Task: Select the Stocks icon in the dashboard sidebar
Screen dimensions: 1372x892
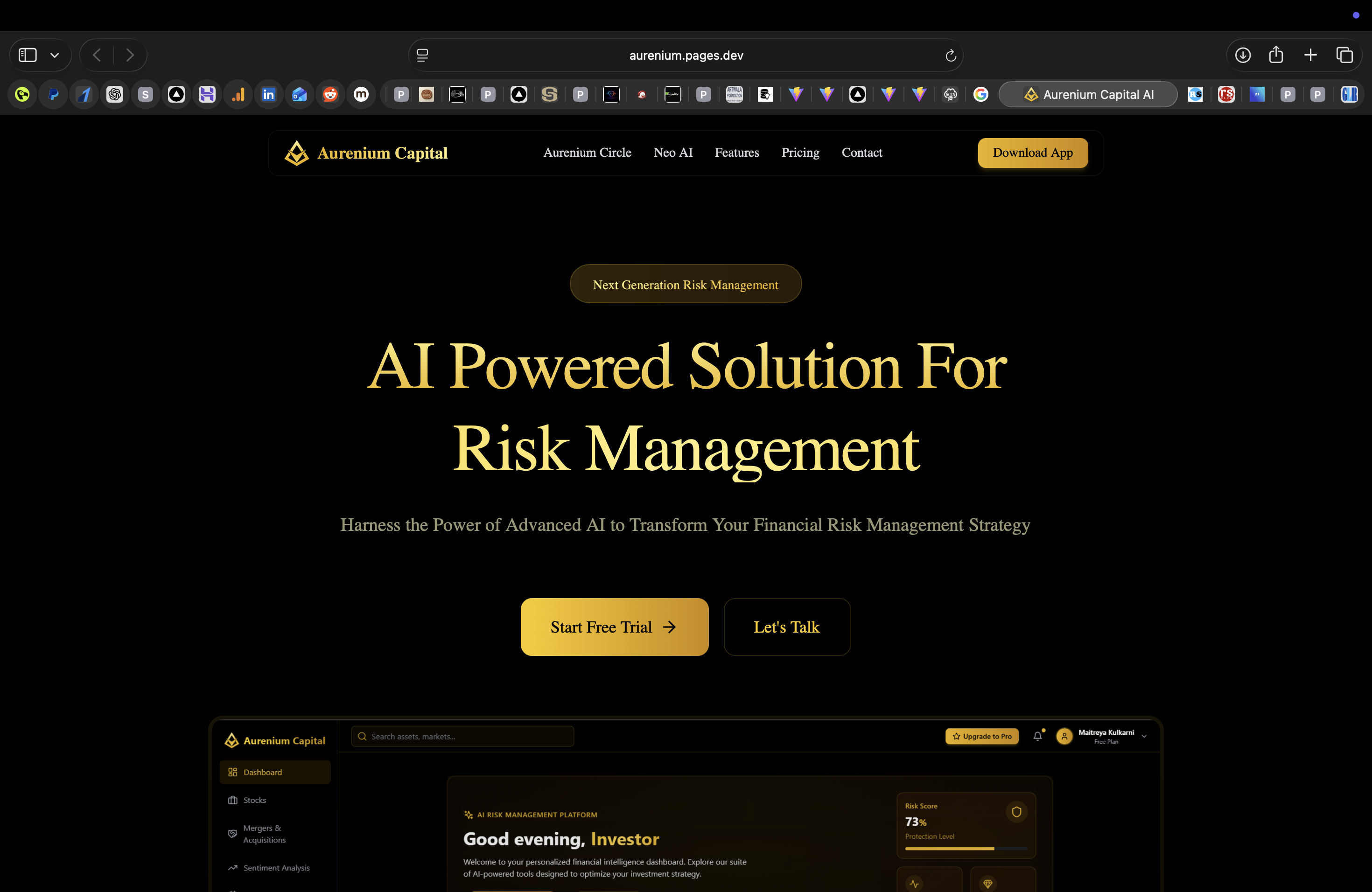Action: (x=233, y=800)
